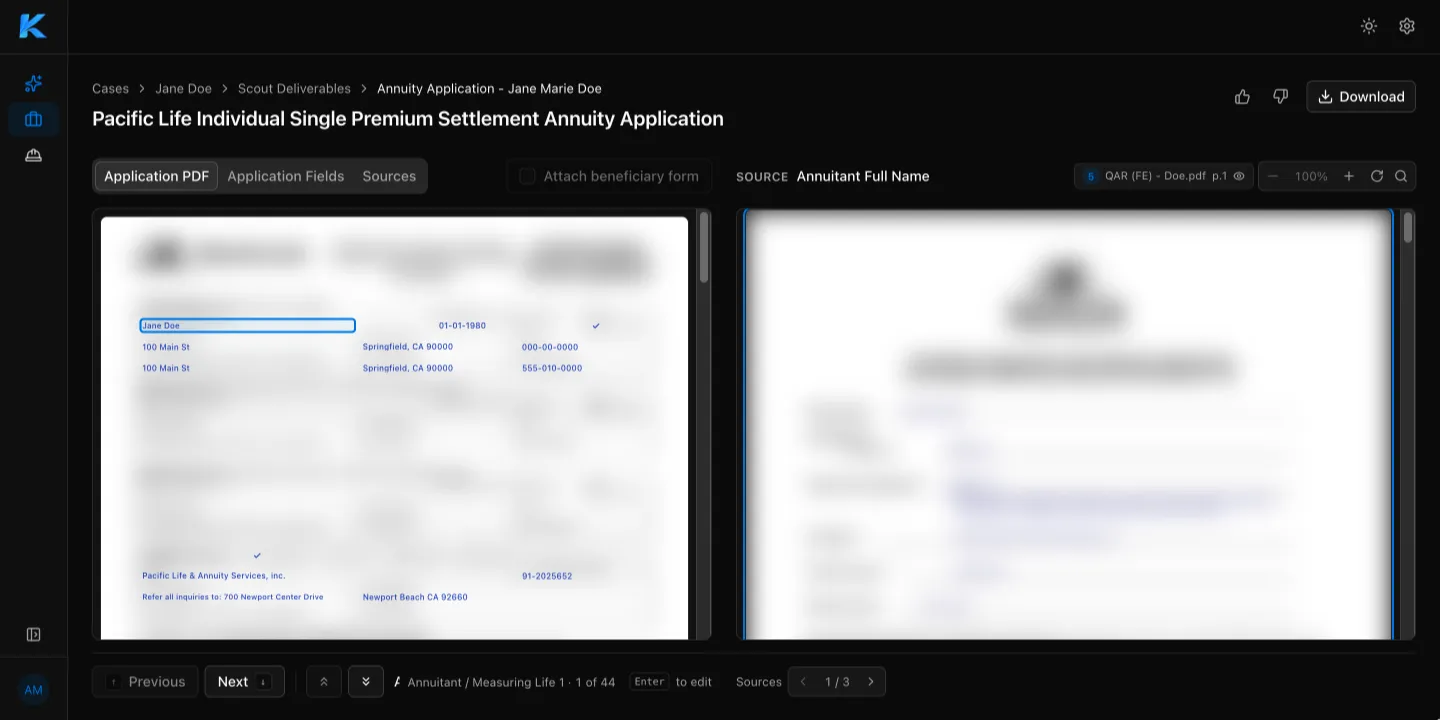Navigate to Jane Doe breadcrumb

[x=184, y=89]
